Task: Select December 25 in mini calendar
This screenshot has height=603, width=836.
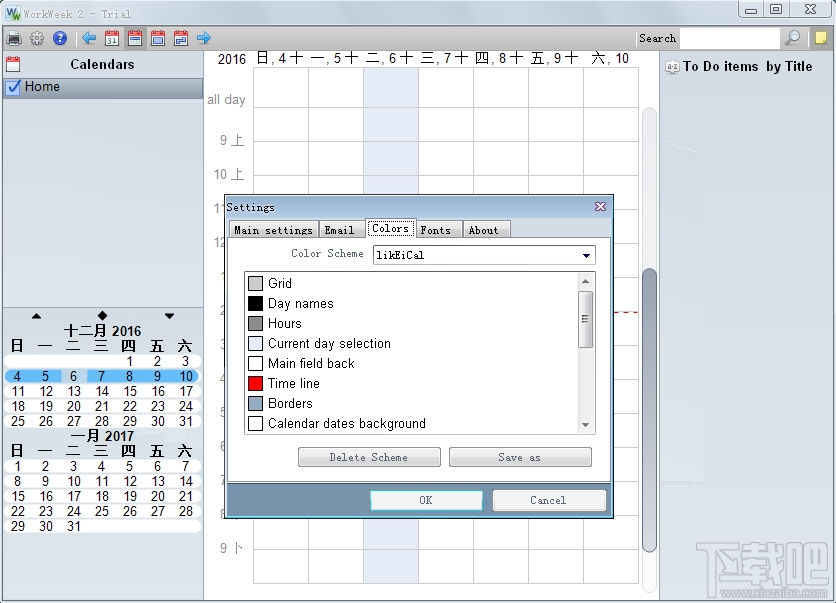Action: click(18, 421)
